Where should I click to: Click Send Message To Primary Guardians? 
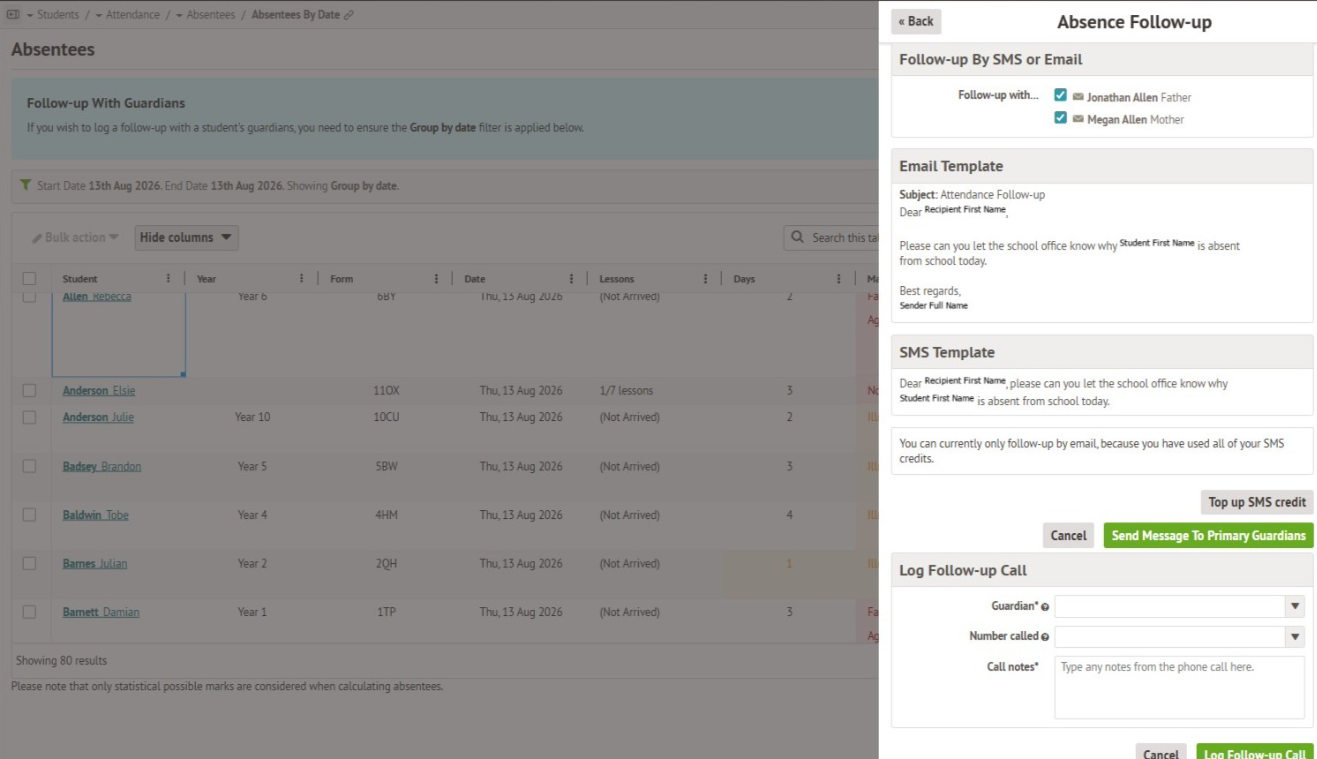(1208, 535)
